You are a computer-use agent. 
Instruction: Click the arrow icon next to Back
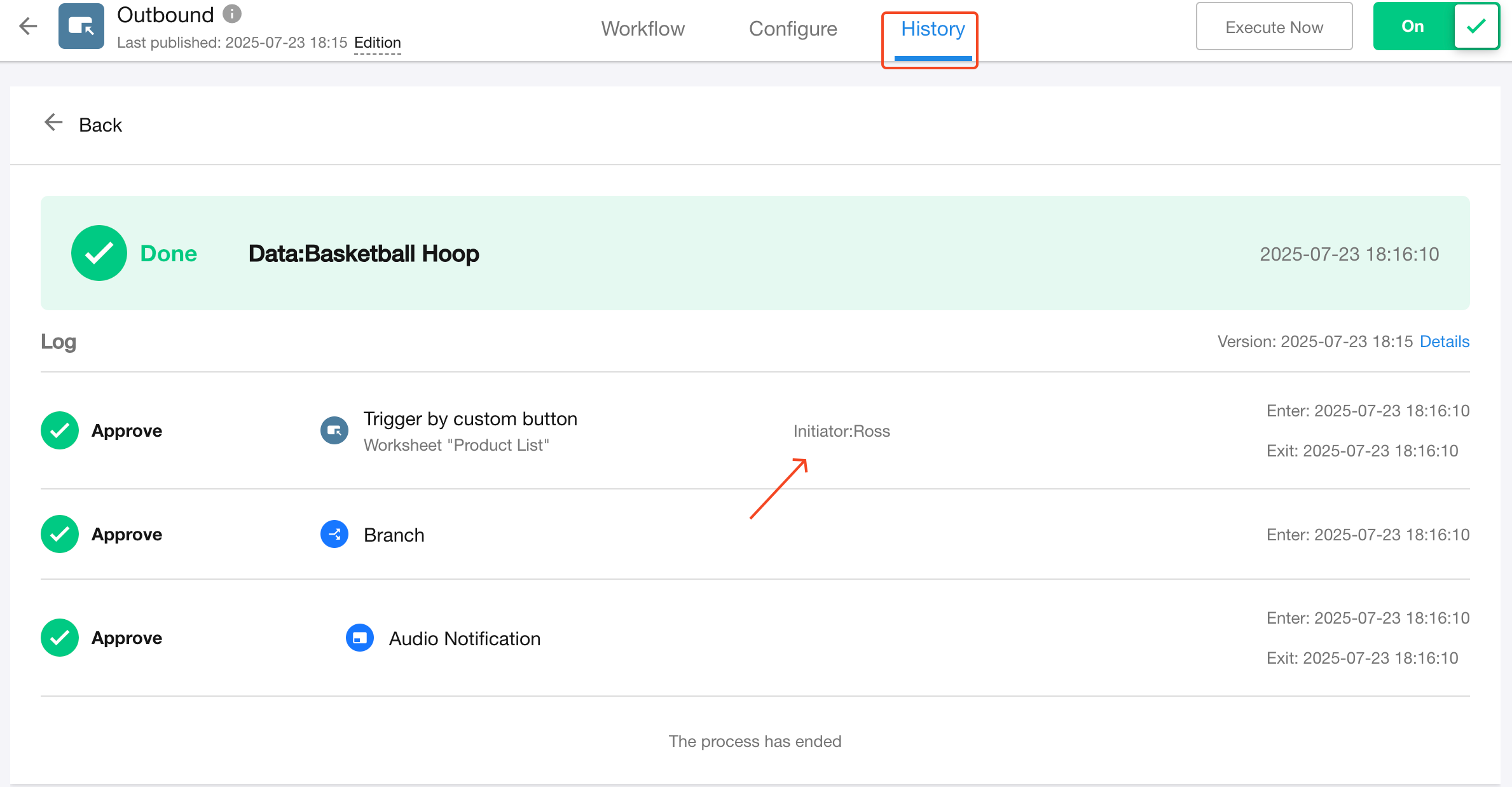tap(53, 123)
